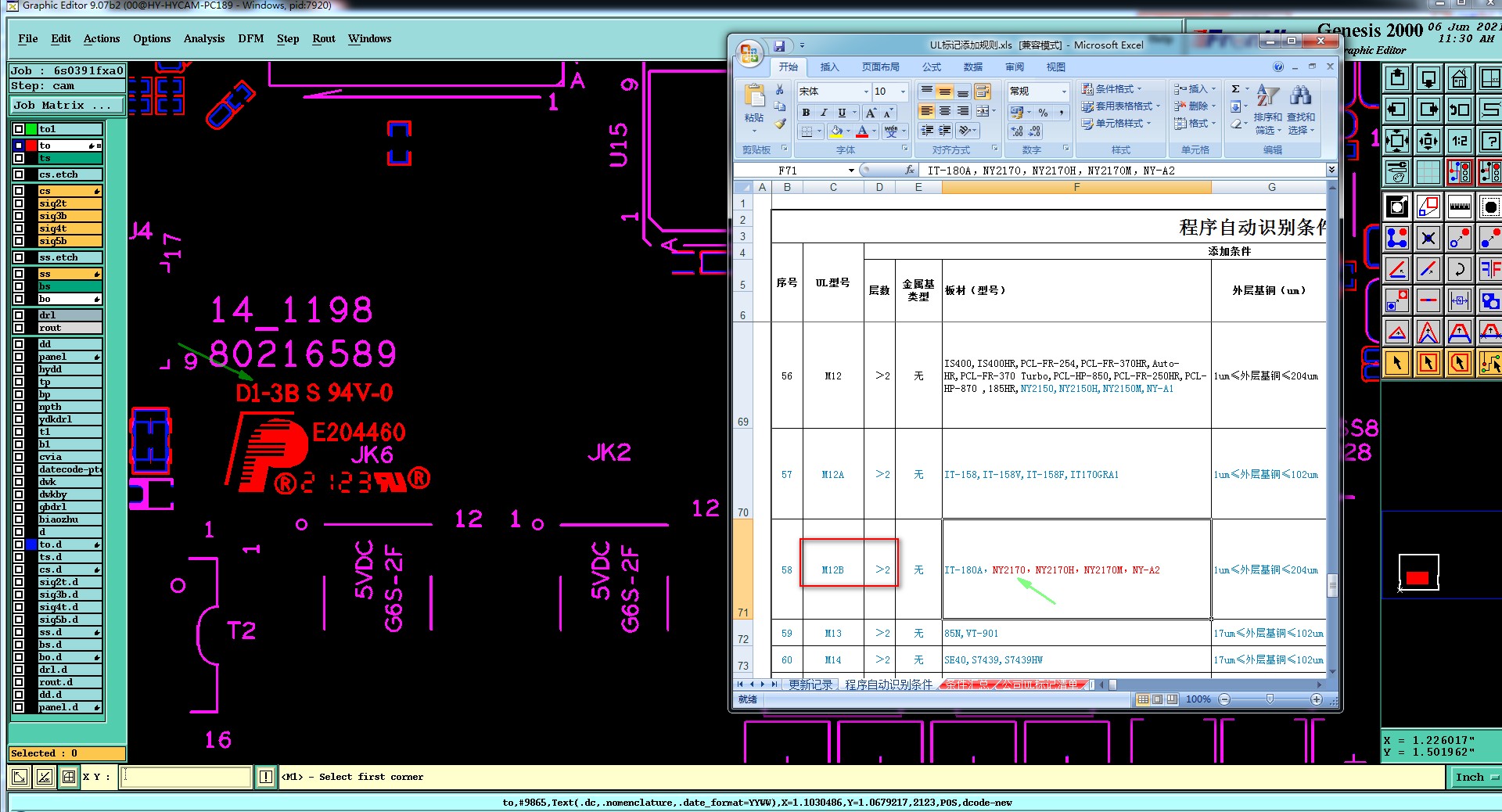Click the undo view icon in Genesis toolbar
This screenshot has width=1502, height=812.
pos(1460,110)
